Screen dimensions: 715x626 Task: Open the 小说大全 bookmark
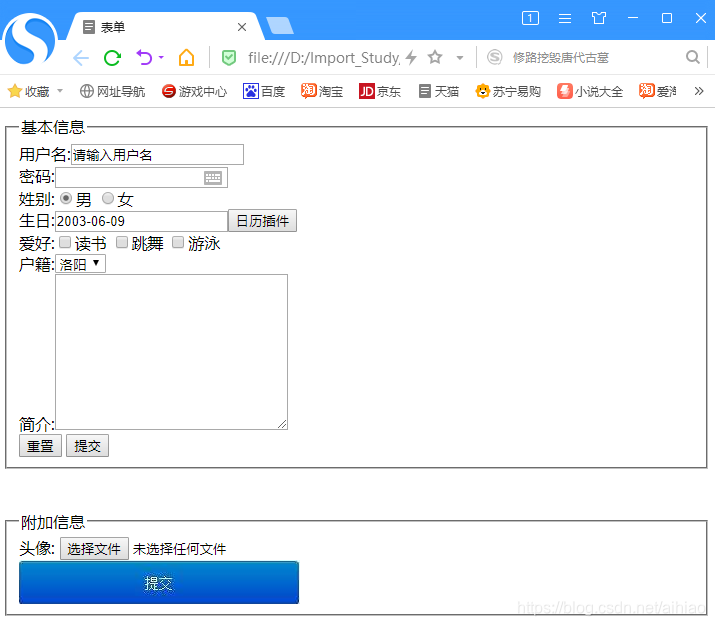pos(590,92)
